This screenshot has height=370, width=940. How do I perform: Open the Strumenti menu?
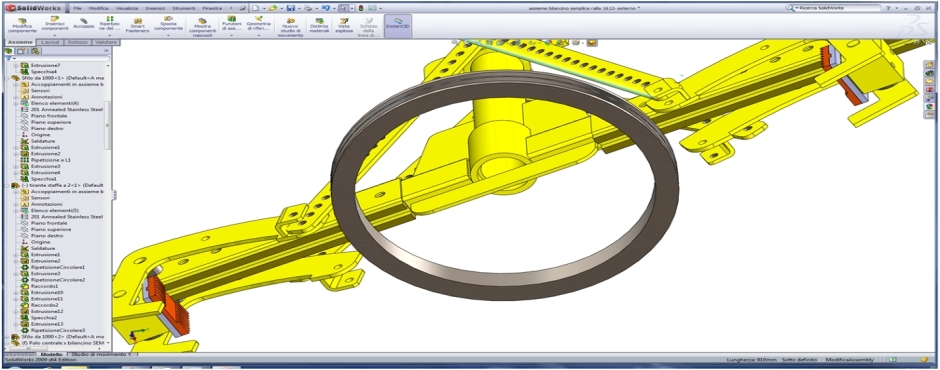click(185, 9)
